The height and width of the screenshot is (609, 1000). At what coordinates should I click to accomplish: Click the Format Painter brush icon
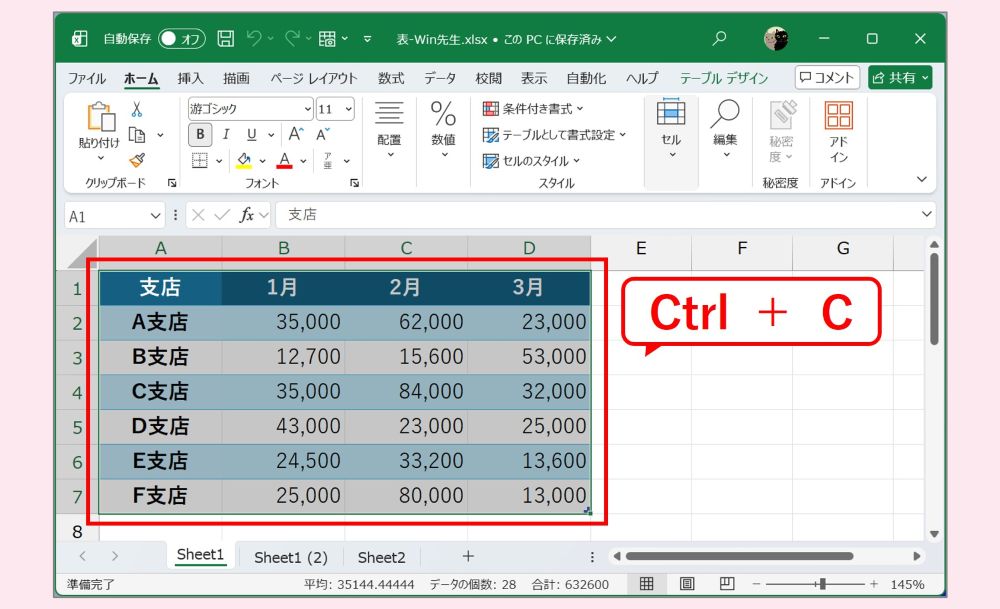point(136,160)
